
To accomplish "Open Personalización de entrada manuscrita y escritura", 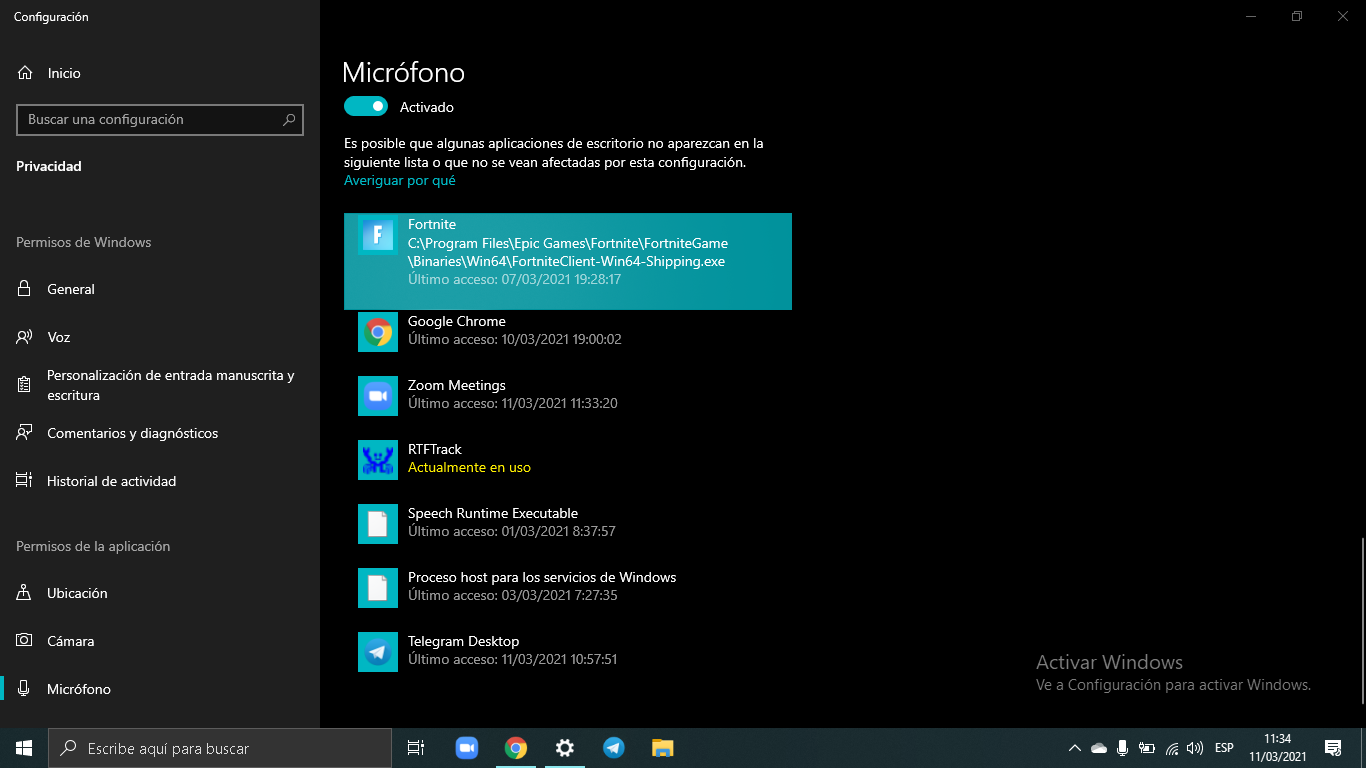I will (160, 385).
